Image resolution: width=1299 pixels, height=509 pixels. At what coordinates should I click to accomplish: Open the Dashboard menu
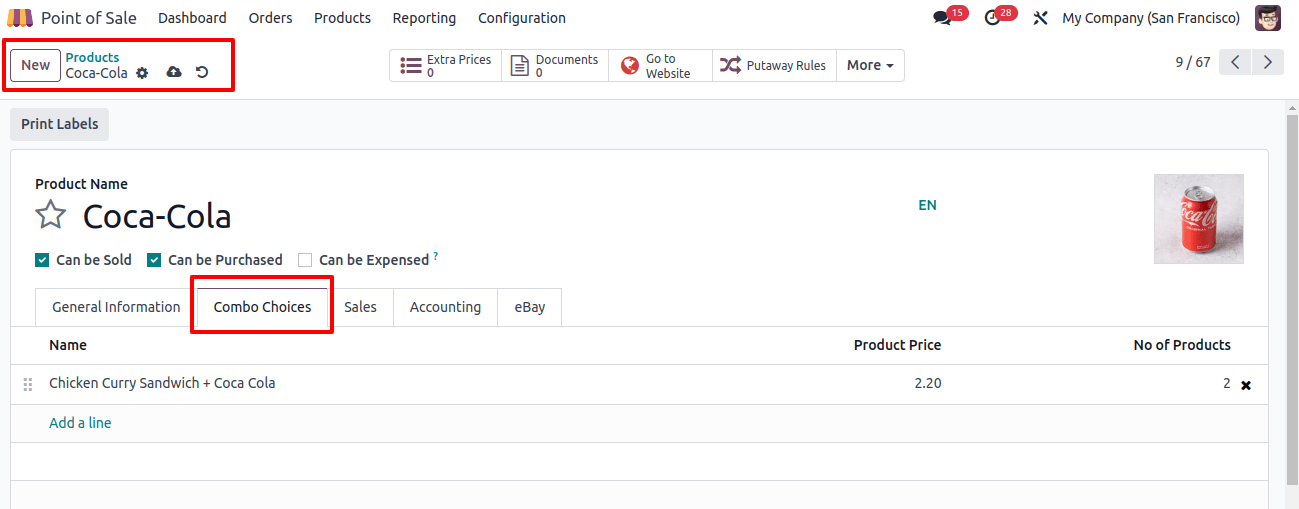(192, 18)
